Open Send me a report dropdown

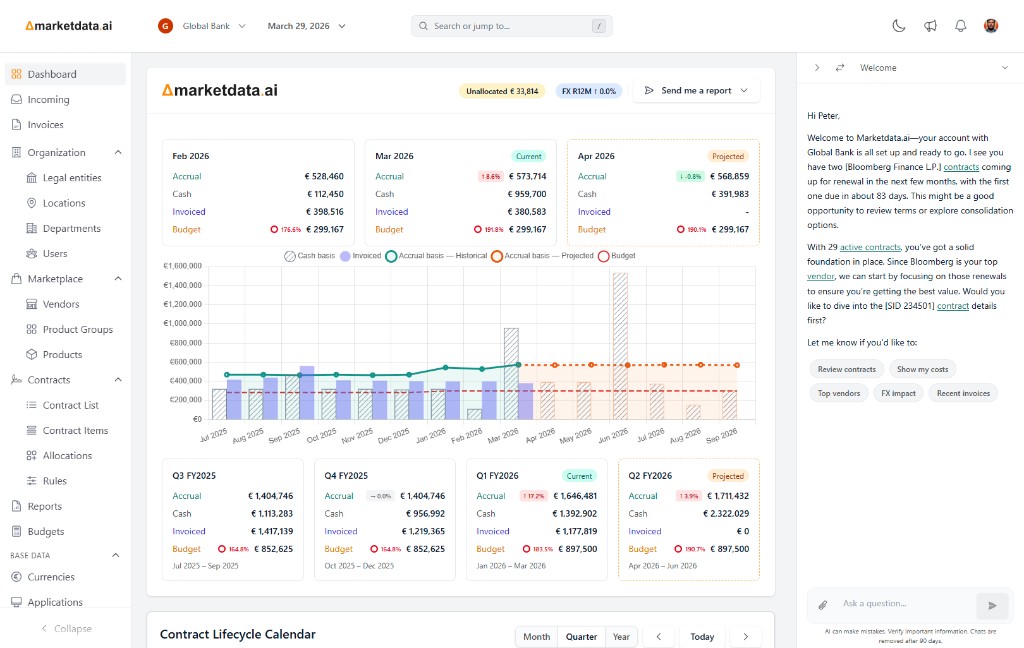(x=696, y=91)
